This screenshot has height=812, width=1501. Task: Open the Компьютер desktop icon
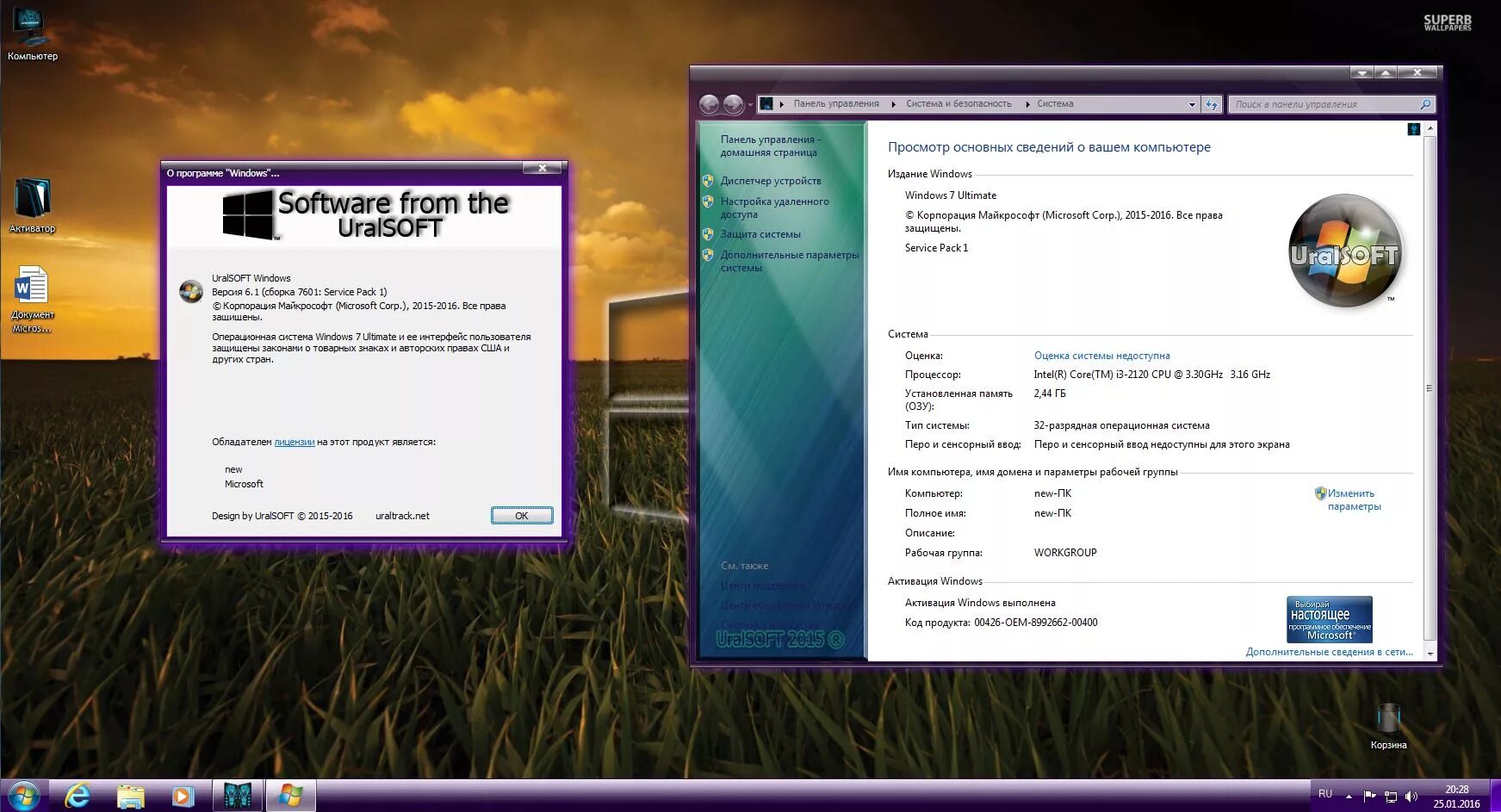32,33
